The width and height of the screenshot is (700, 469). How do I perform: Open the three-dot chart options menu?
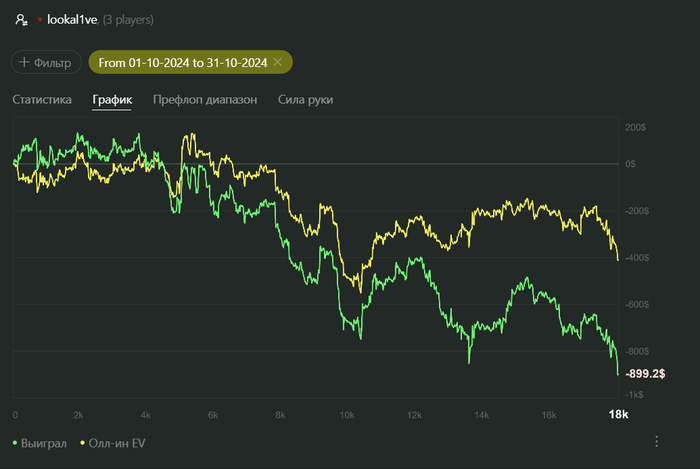657,441
